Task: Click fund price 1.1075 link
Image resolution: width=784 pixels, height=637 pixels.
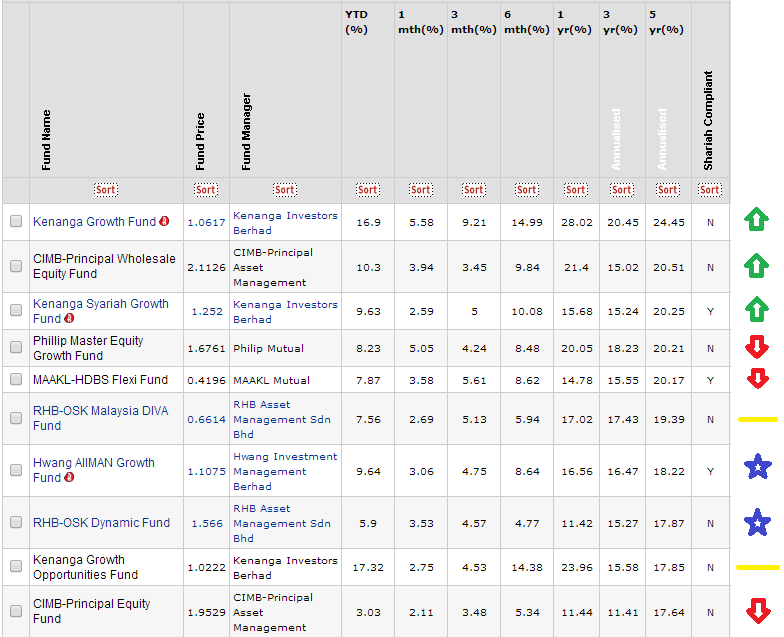Action: 206,472
